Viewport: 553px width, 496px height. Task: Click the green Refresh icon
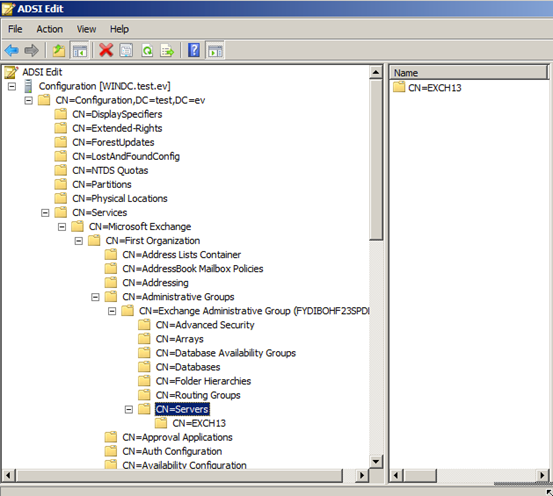coord(147,50)
